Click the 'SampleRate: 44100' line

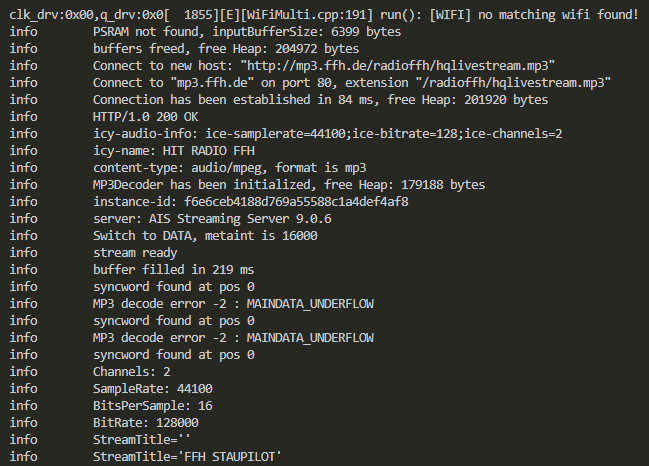coord(152,389)
